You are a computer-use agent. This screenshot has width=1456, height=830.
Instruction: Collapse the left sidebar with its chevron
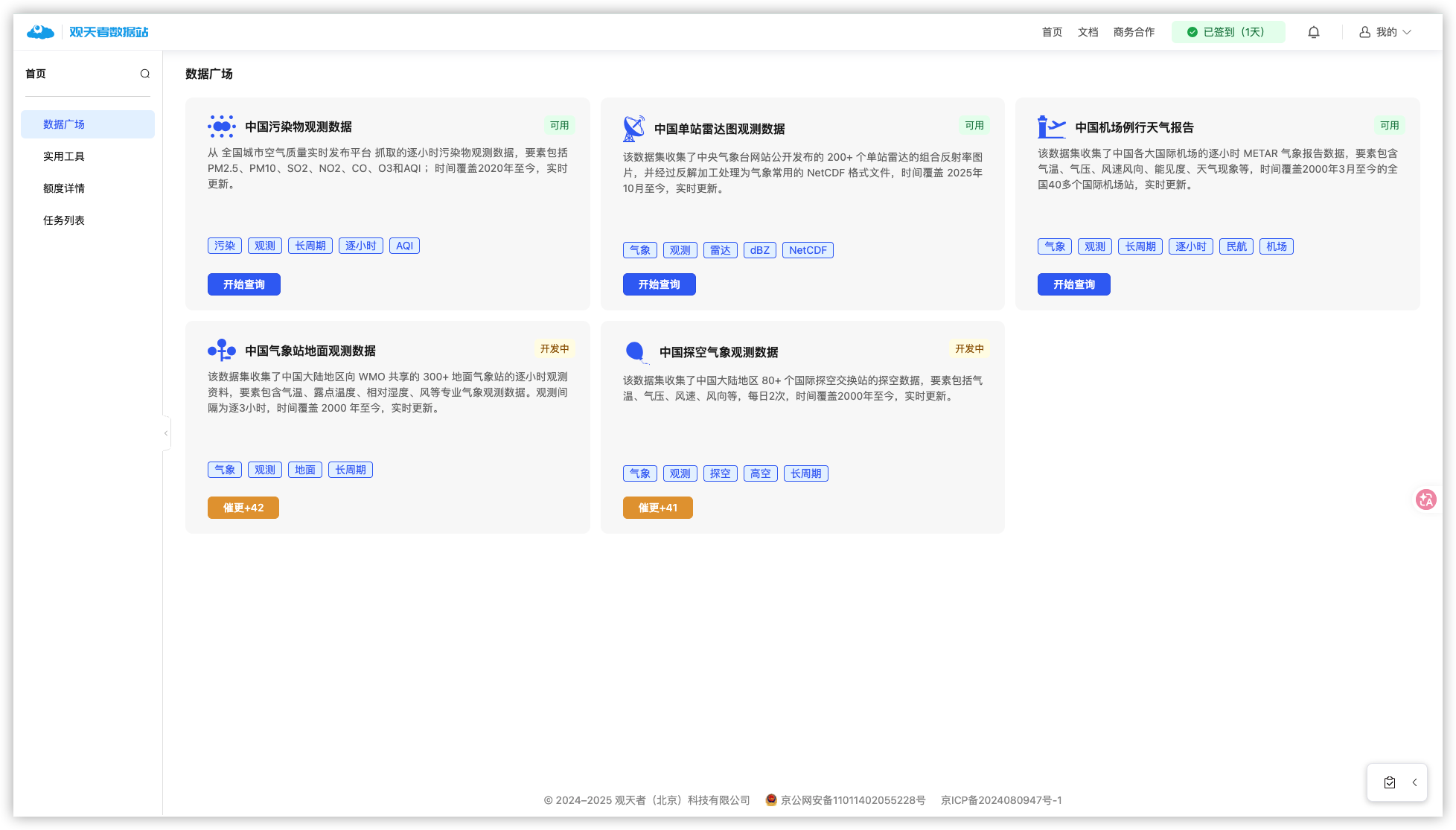click(165, 432)
